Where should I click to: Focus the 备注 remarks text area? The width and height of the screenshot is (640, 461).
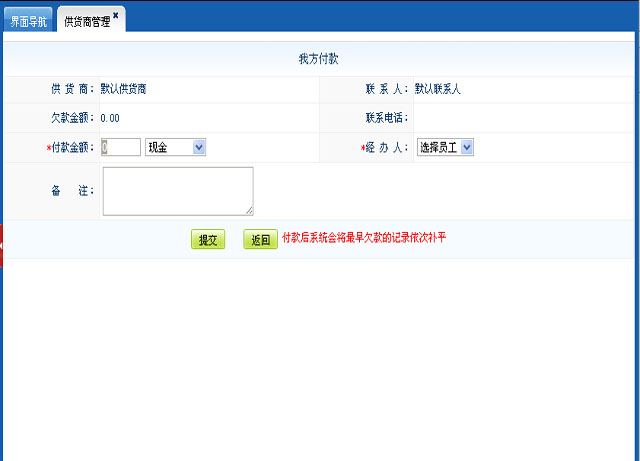tap(177, 190)
